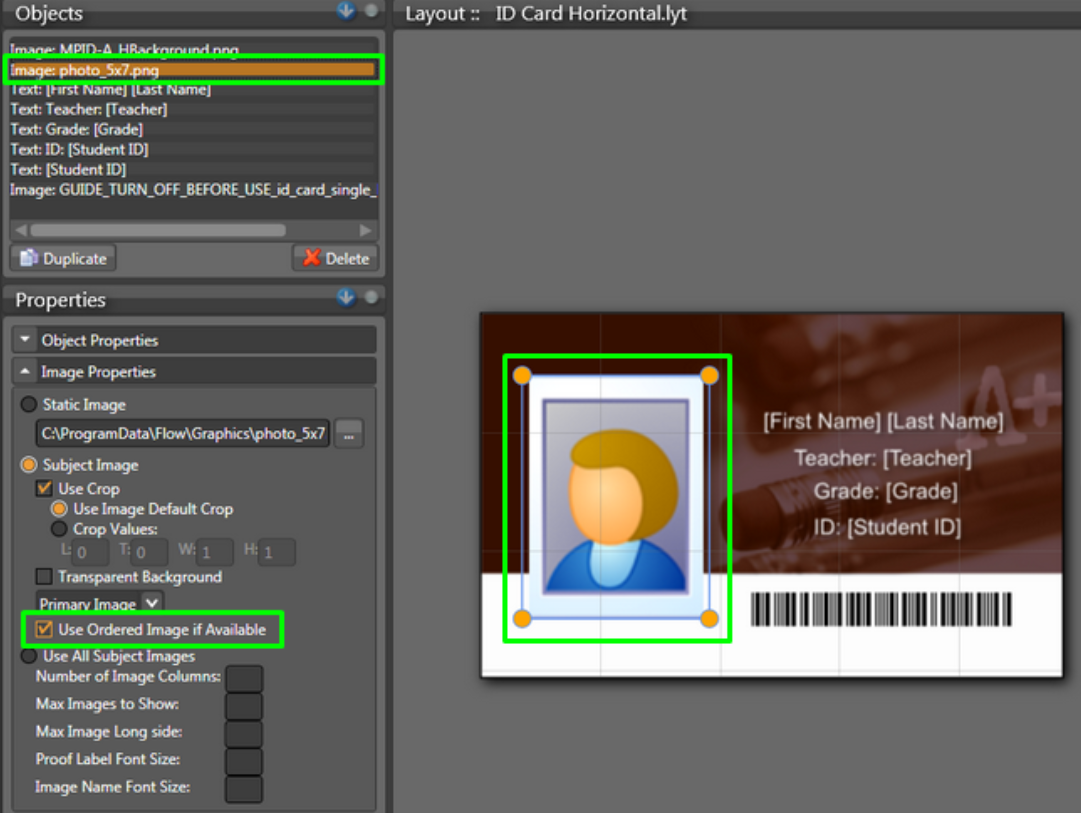Expand the Object Properties section
This screenshot has width=1081, height=813.
point(25,340)
